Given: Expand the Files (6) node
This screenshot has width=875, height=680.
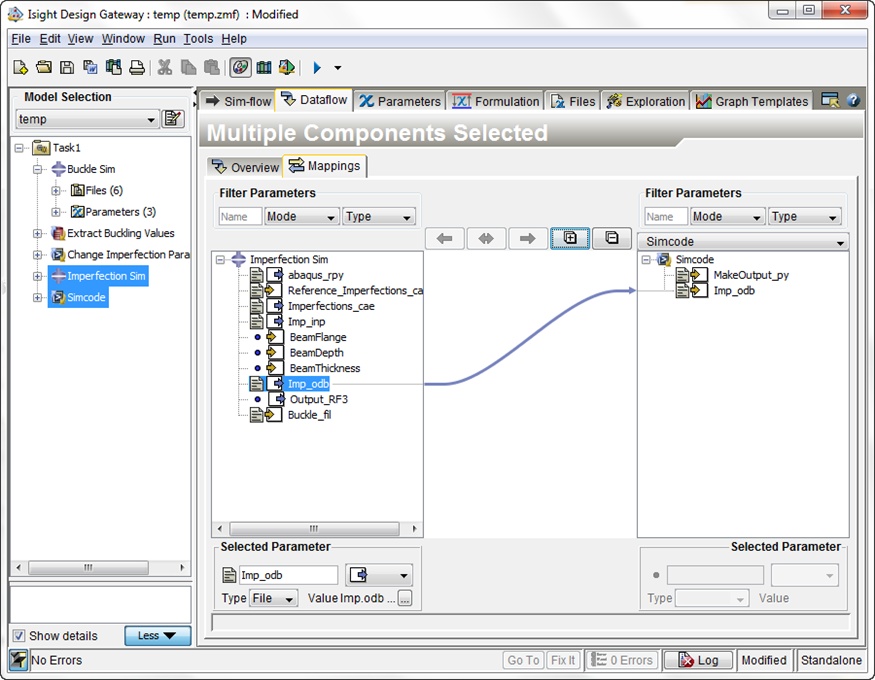Looking at the screenshot, I should 55,191.
